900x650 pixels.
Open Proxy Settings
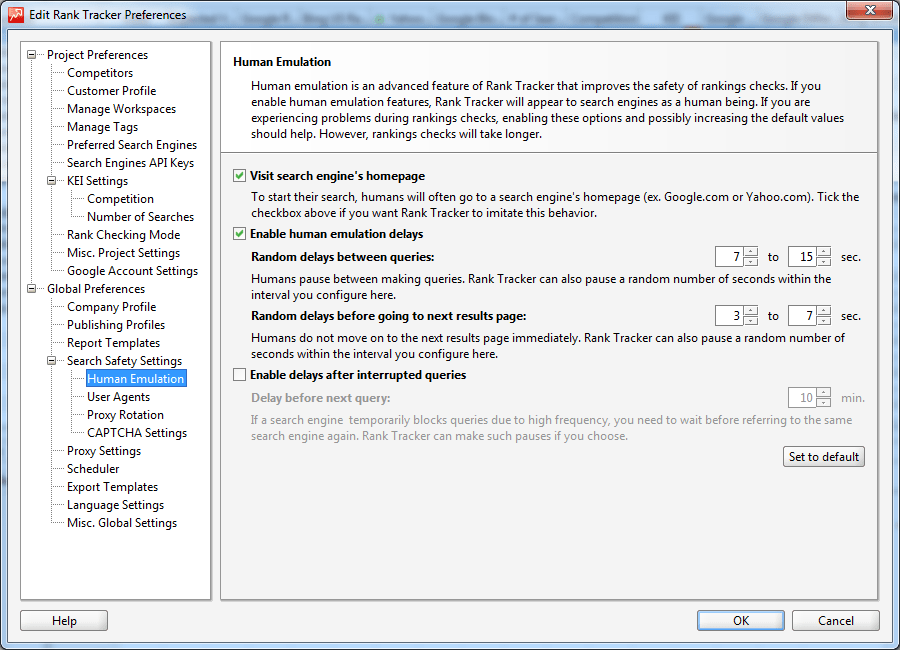pyautogui.click(x=104, y=451)
